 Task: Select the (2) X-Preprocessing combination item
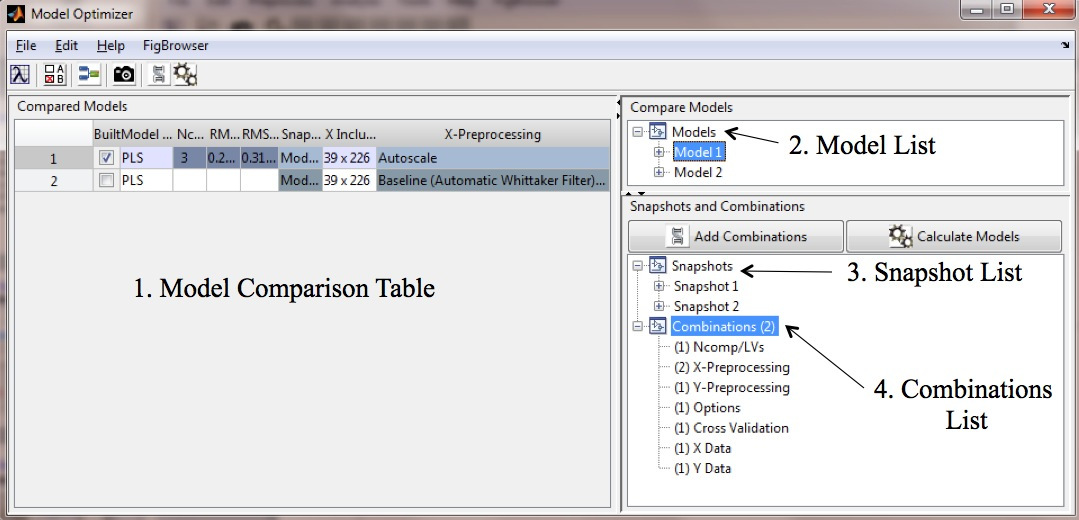click(731, 367)
